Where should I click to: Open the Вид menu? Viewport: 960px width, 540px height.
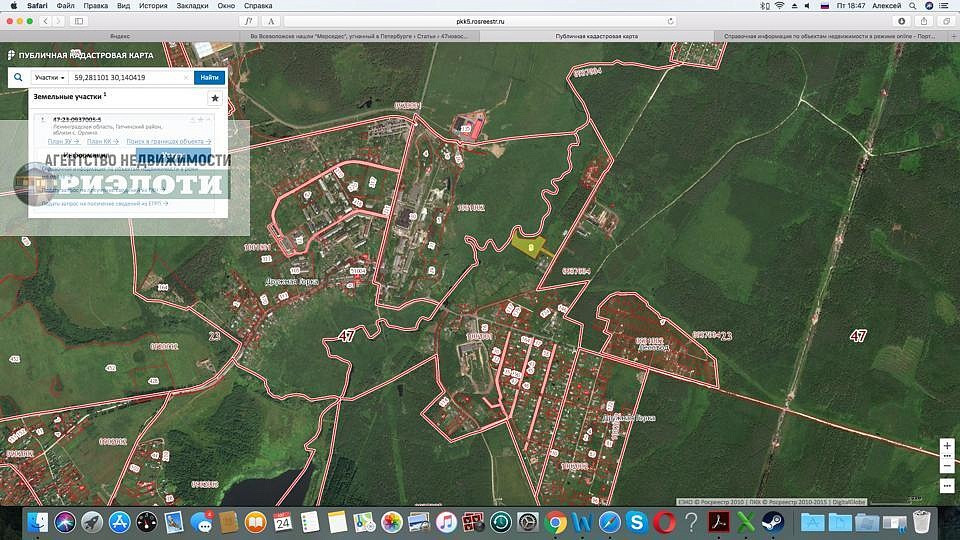(x=123, y=6)
